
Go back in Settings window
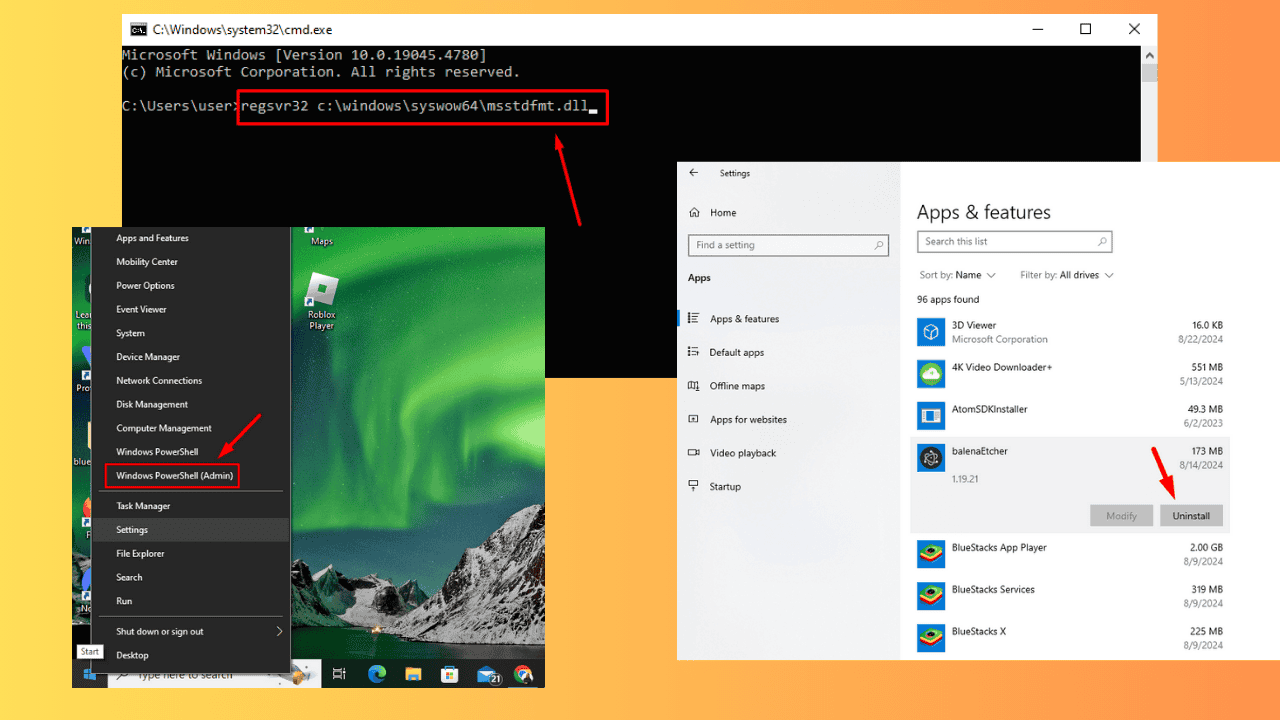point(694,173)
